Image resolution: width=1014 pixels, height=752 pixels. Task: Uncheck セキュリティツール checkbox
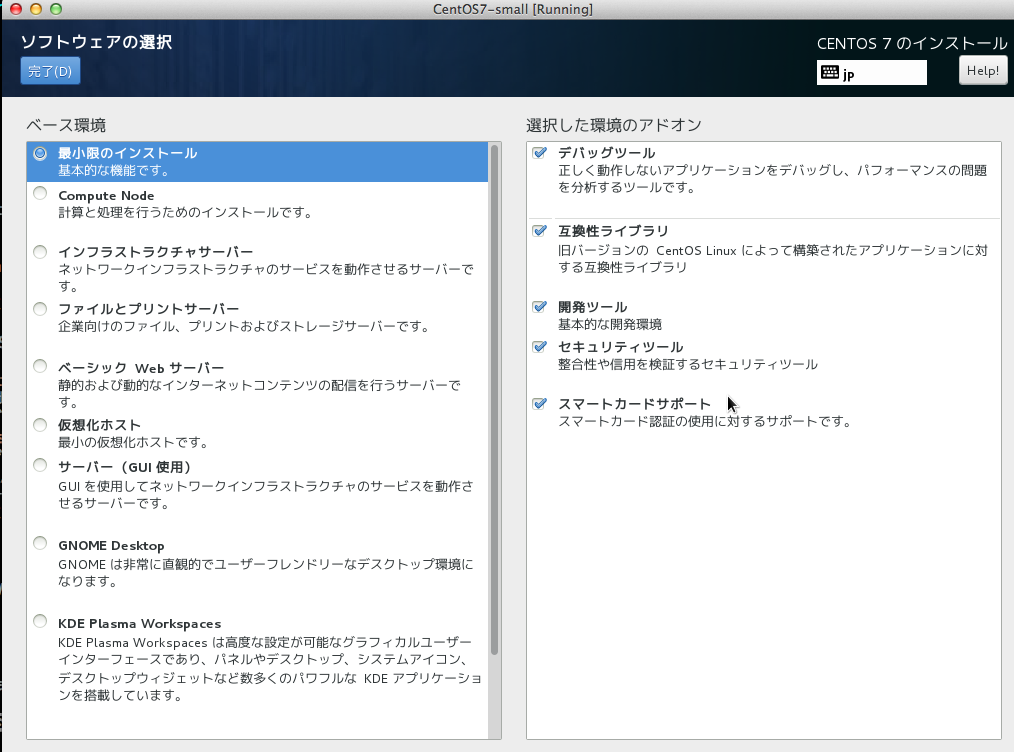coord(540,347)
